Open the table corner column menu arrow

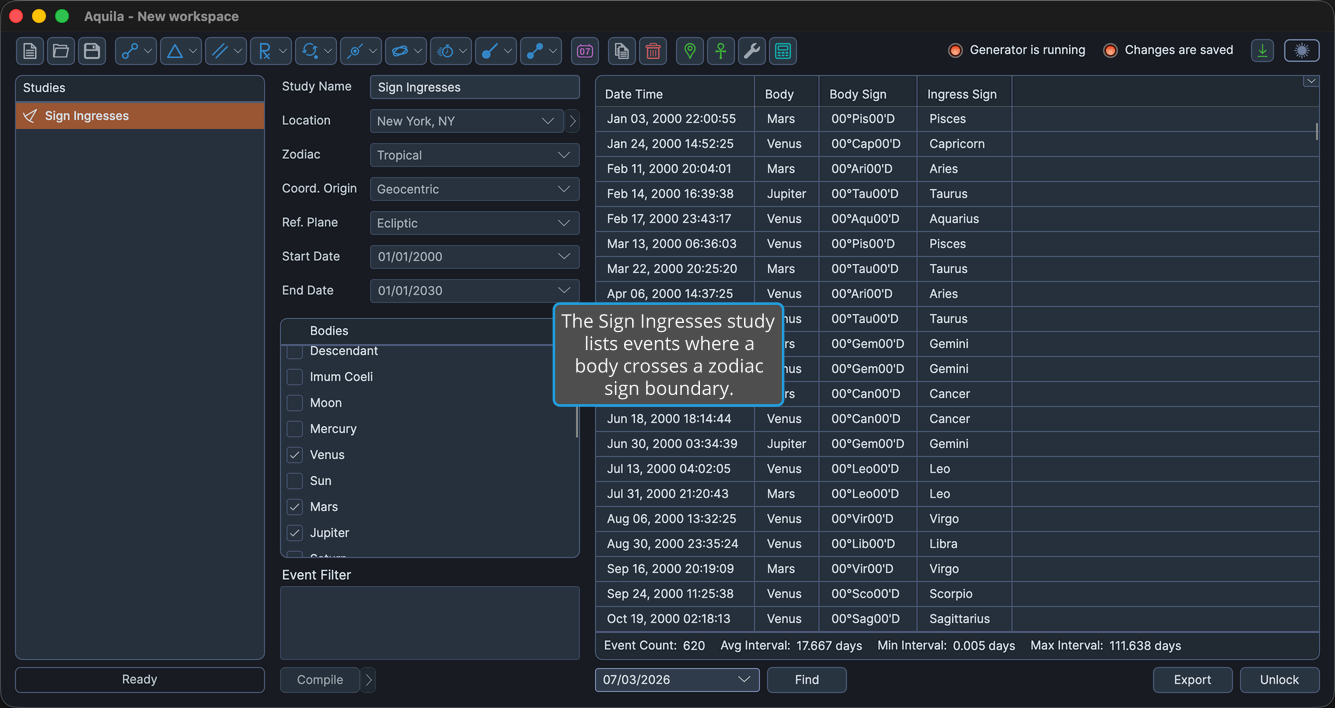coord(1310,82)
